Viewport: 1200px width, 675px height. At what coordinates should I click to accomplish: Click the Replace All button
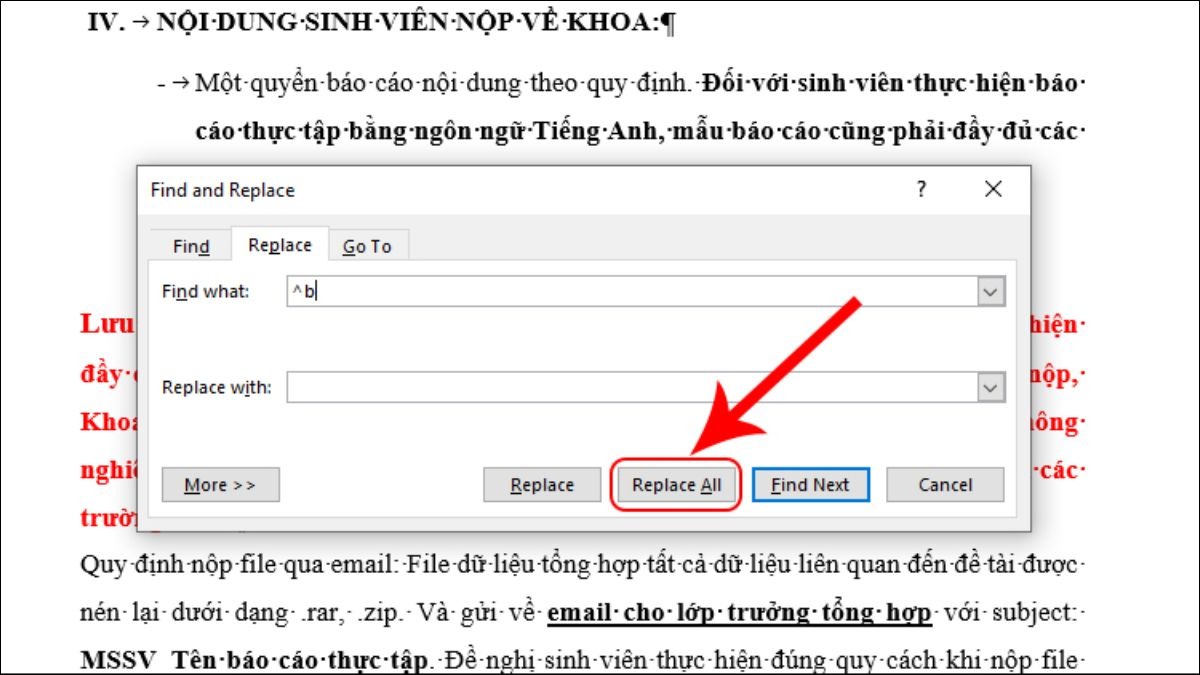pos(676,485)
